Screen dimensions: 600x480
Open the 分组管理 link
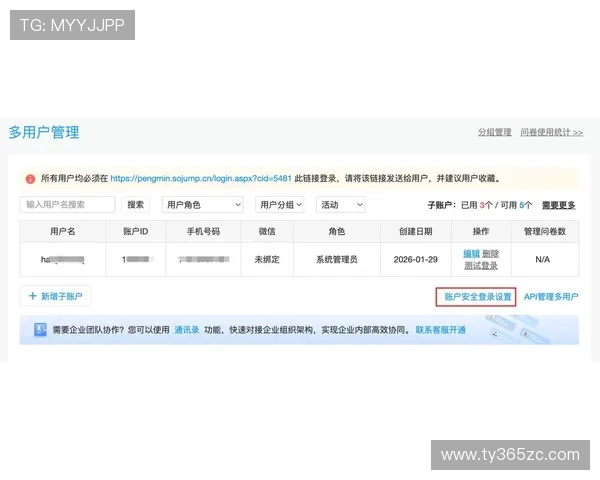point(494,132)
